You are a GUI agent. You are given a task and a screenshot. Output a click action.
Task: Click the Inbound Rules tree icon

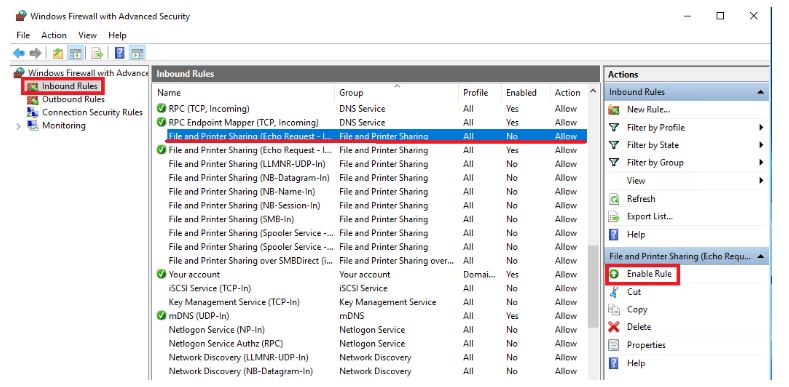[x=33, y=87]
